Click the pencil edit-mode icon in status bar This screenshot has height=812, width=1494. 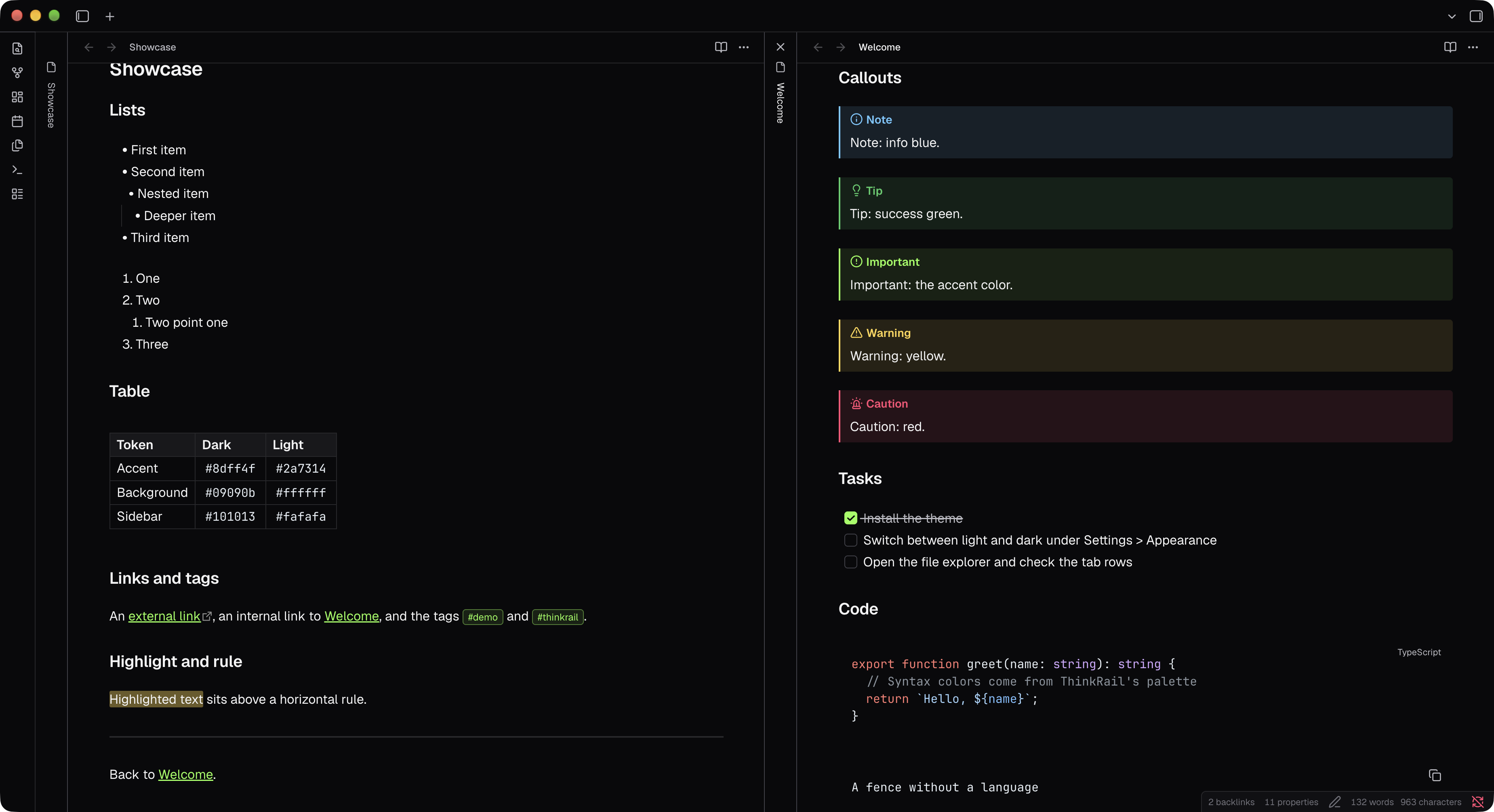pos(1334,802)
